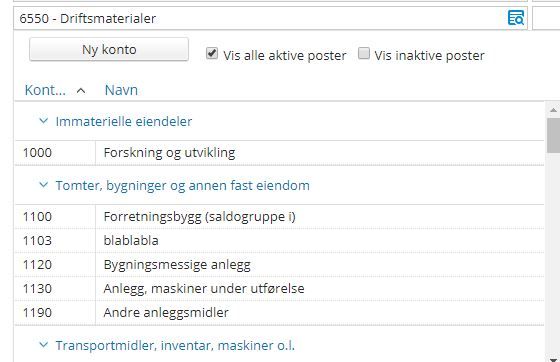Select account 1190 Andre anleggsmidler
560x362 pixels.
(x=279, y=312)
